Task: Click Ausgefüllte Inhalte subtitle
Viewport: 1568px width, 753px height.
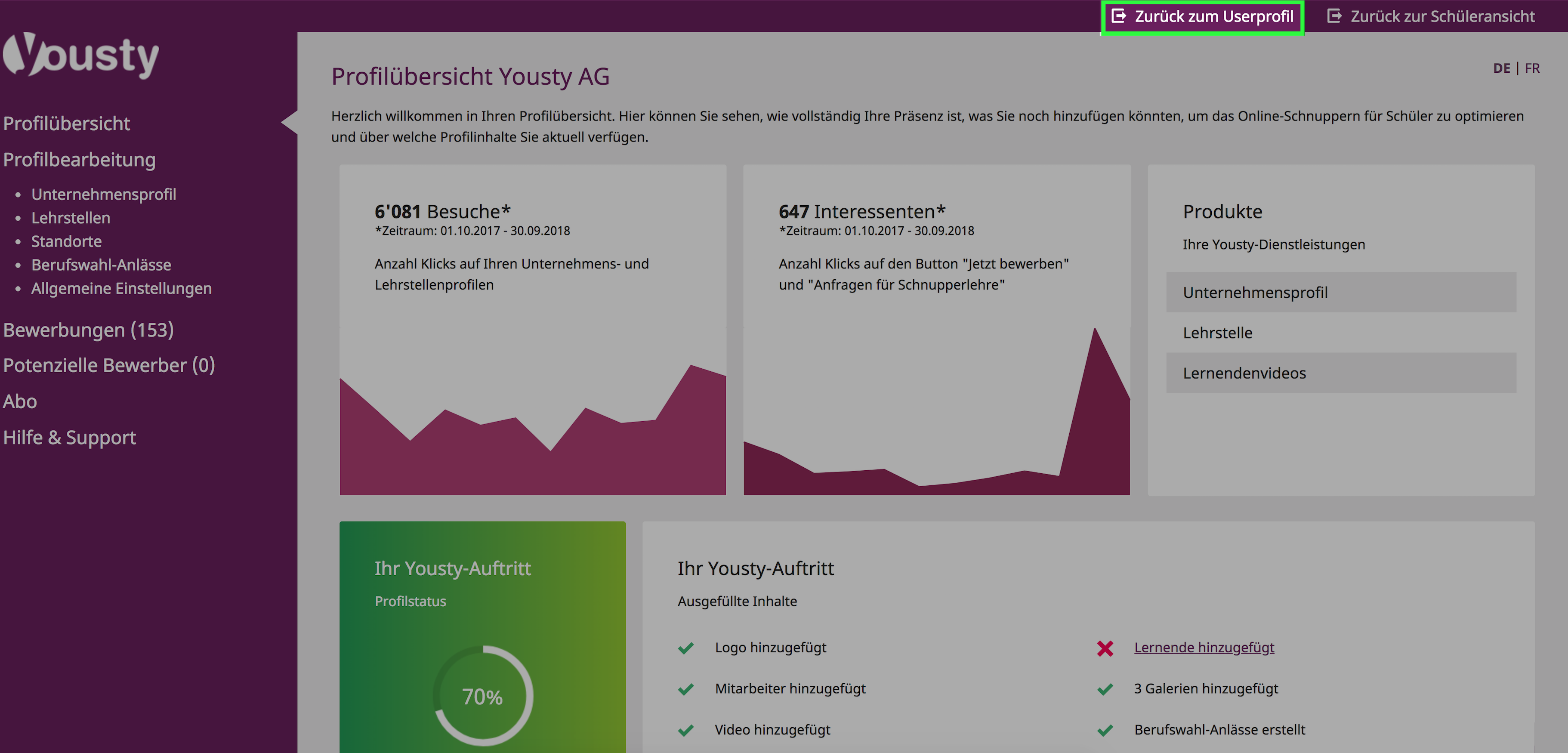Action: (x=737, y=602)
